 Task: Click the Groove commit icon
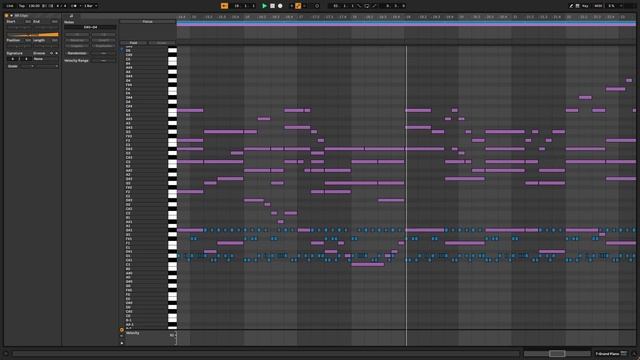click(x=56, y=53)
